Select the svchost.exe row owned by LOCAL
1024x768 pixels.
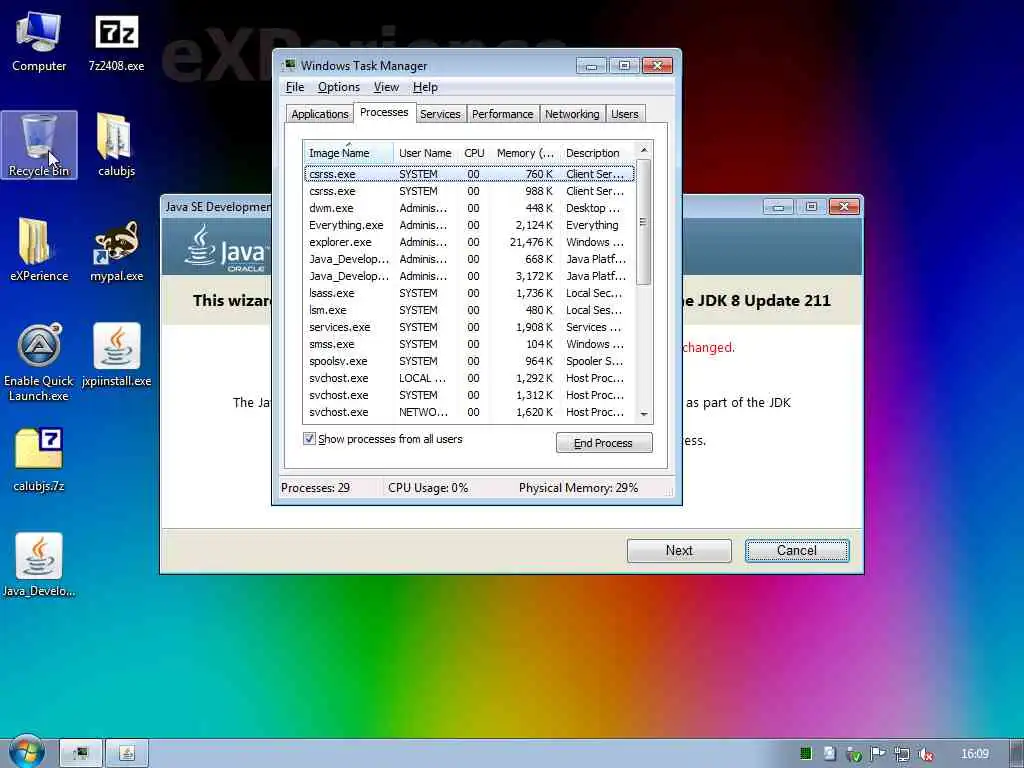pos(469,378)
